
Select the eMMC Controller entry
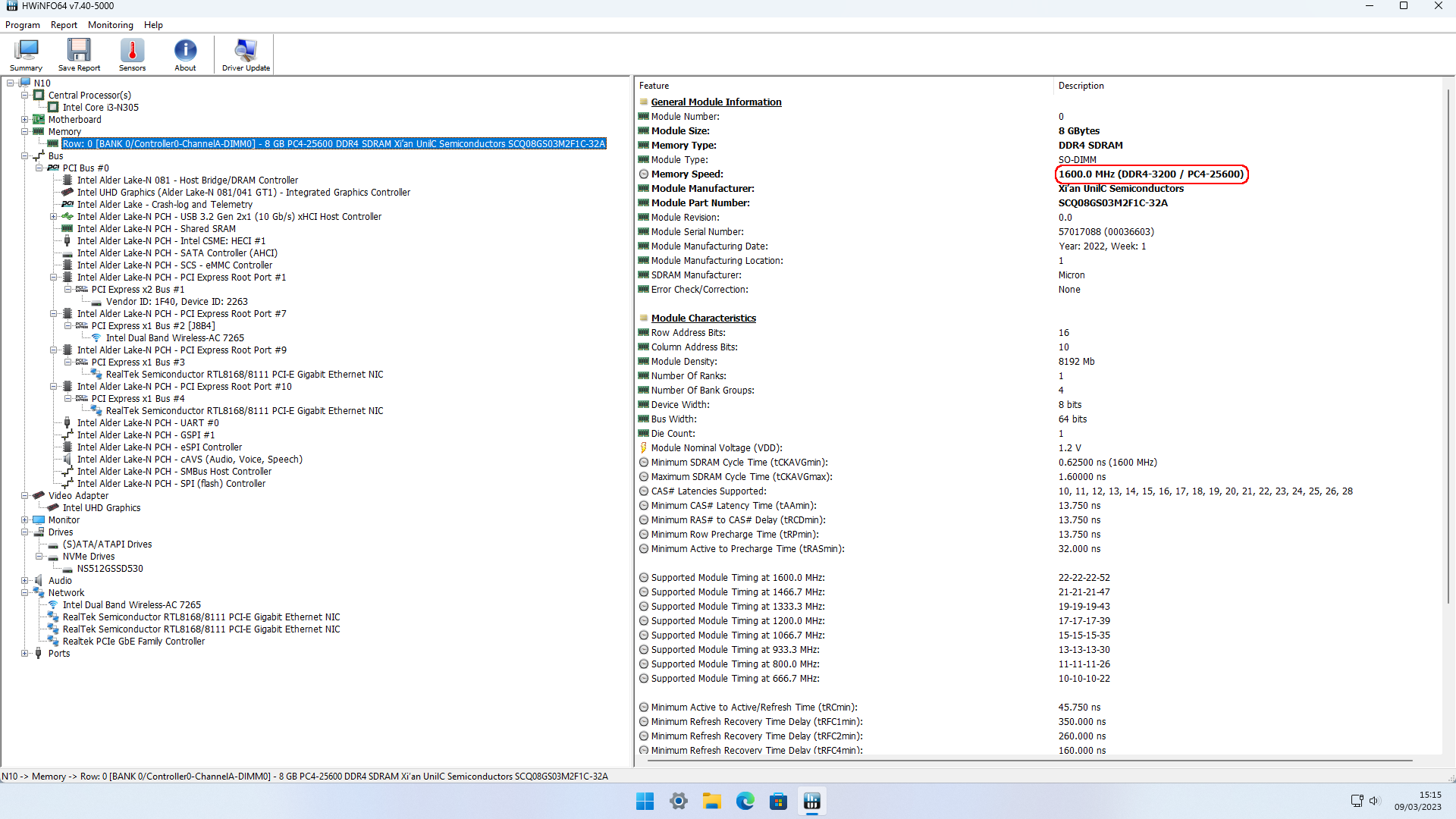(174, 265)
